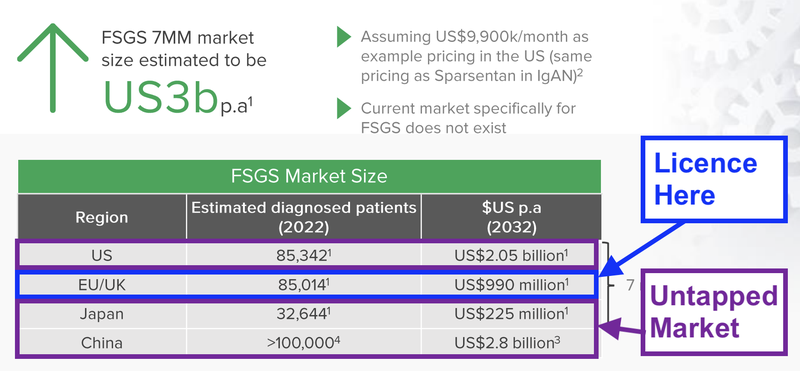Click the purple arrow pointing to Japan row
Image resolution: width=800 pixels, height=371 pixels.
tap(623, 326)
